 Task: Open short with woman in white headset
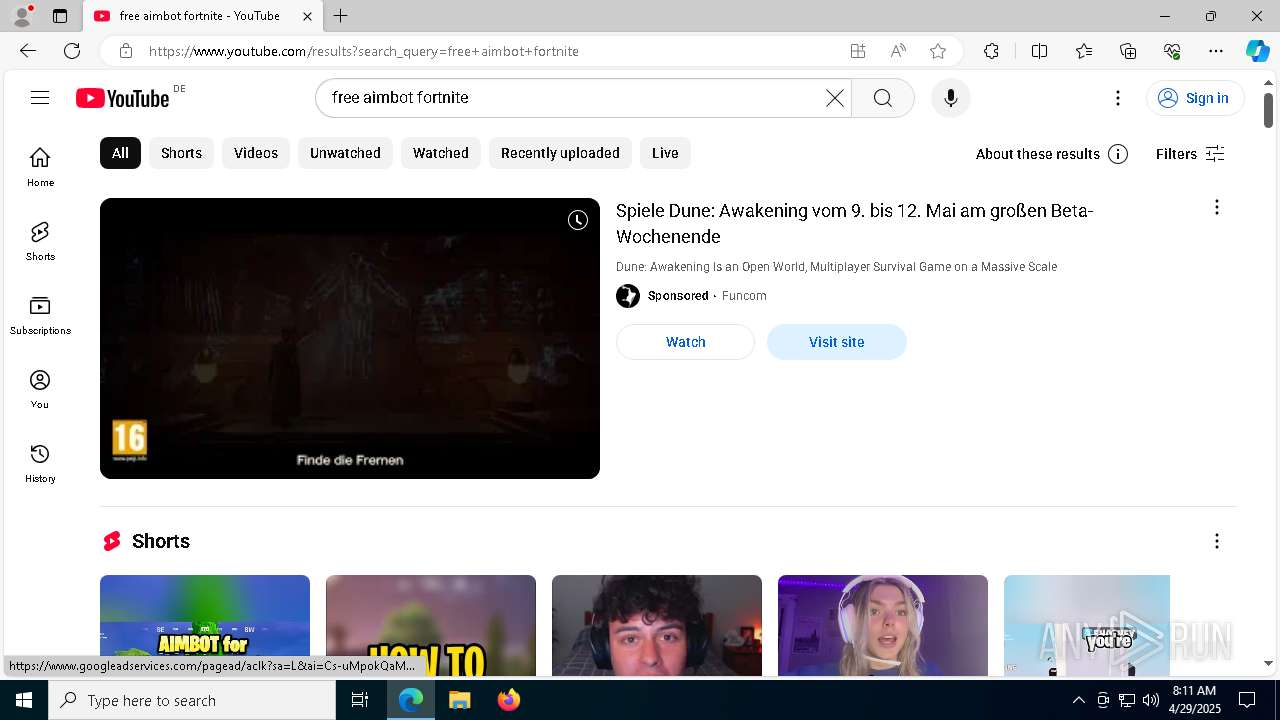point(883,625)
